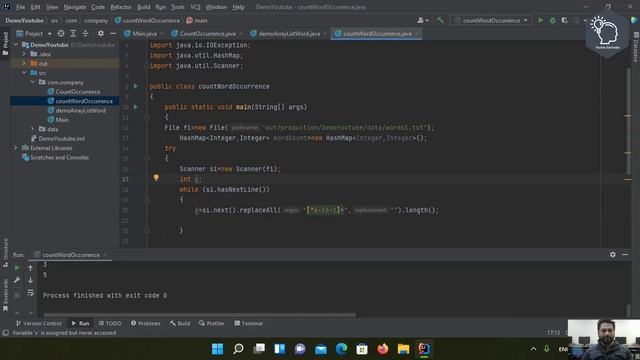
Task: Switch to CountOccurrence.java editor tab
Action: point(207,33)
